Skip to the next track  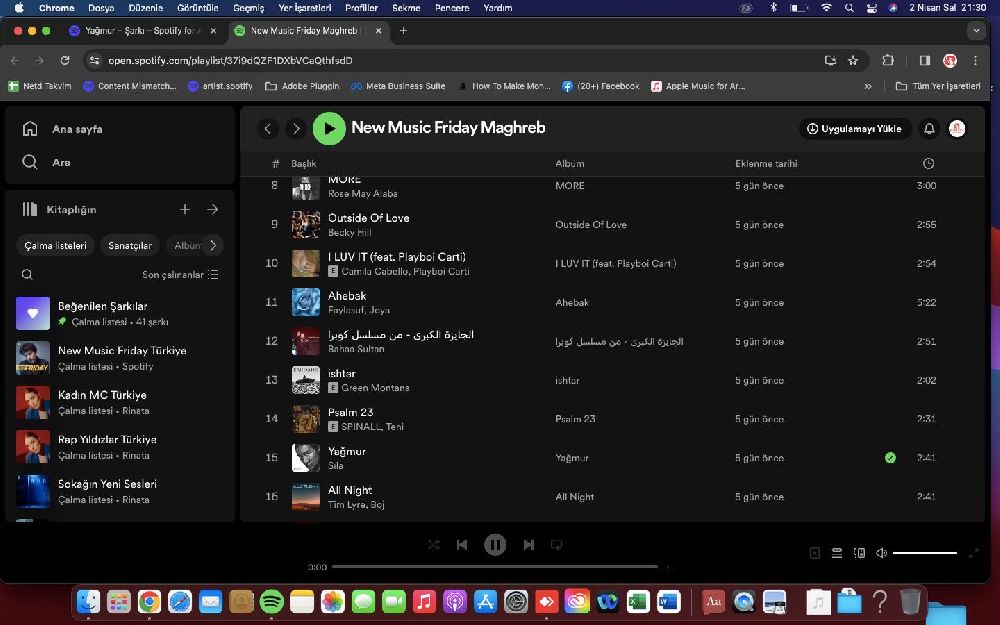point(528,545)
